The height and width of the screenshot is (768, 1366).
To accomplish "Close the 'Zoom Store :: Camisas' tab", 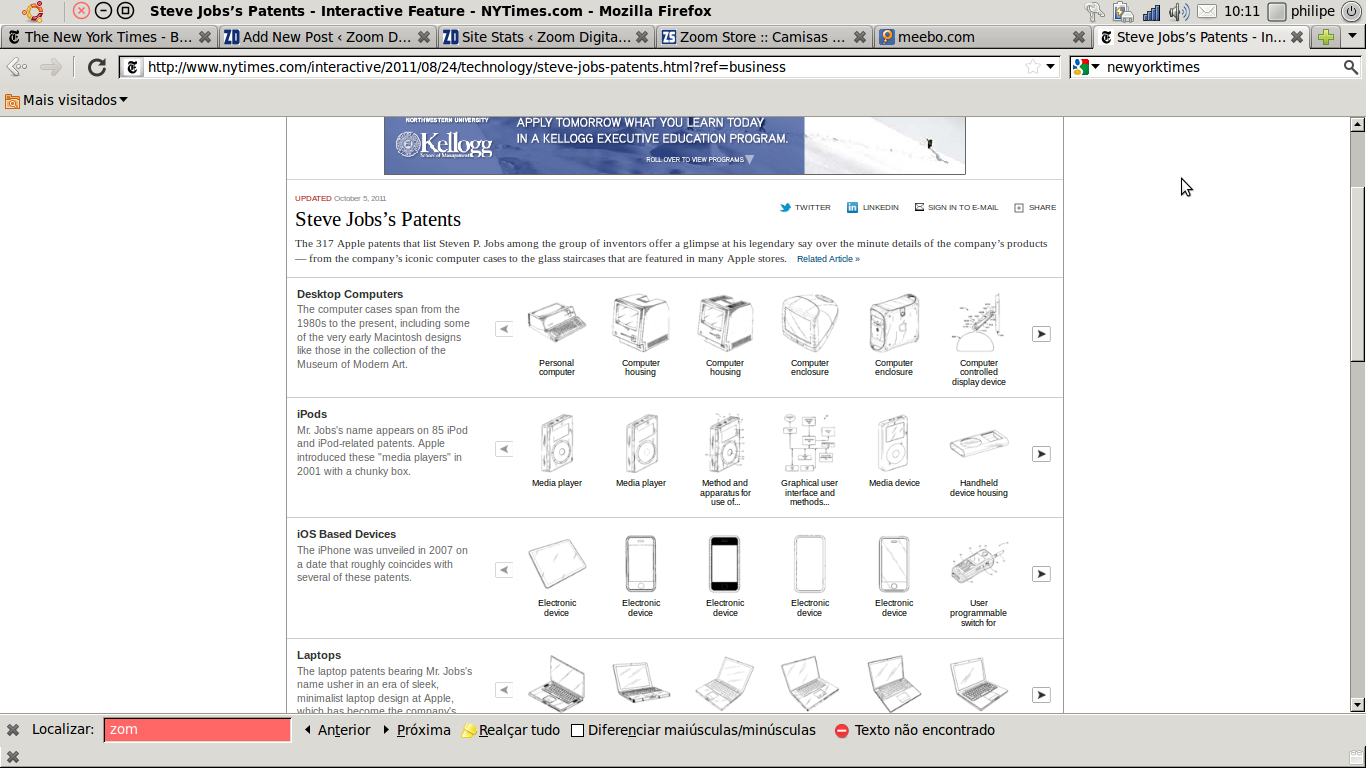I will tap(861, 37).
